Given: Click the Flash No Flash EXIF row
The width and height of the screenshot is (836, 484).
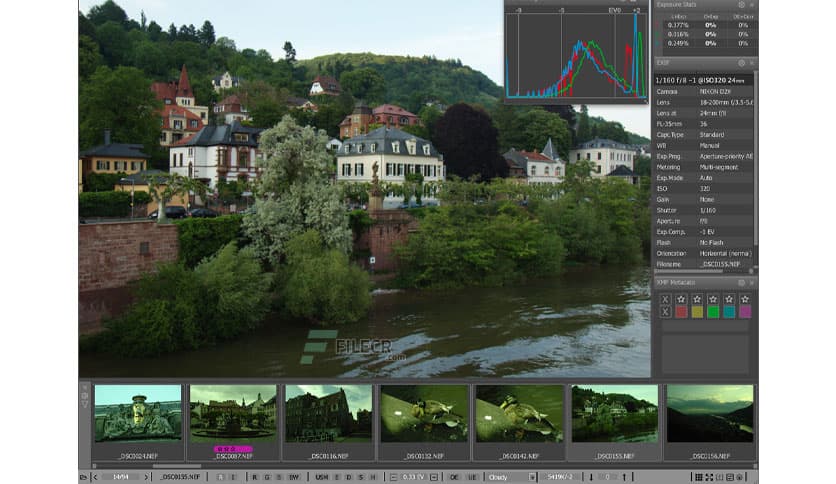Looking at the screenshot, I should pyautogui.click(x=703, y=243).
